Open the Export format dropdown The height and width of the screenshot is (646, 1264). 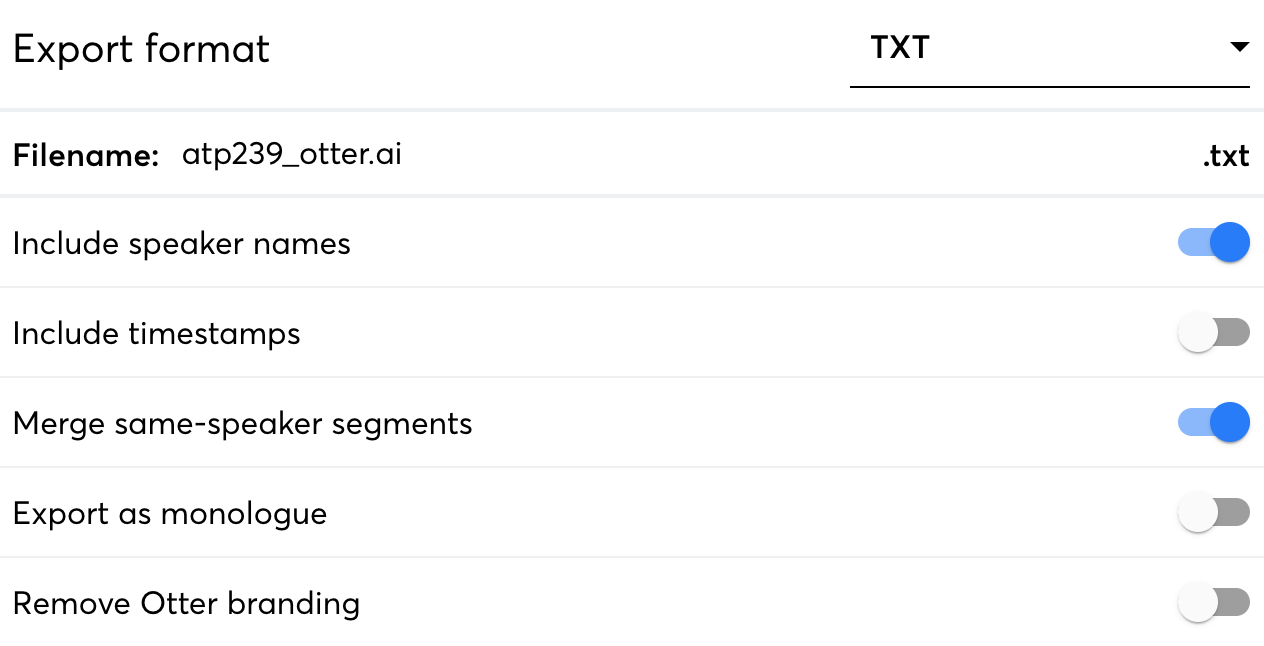[x=1048, y=48]
